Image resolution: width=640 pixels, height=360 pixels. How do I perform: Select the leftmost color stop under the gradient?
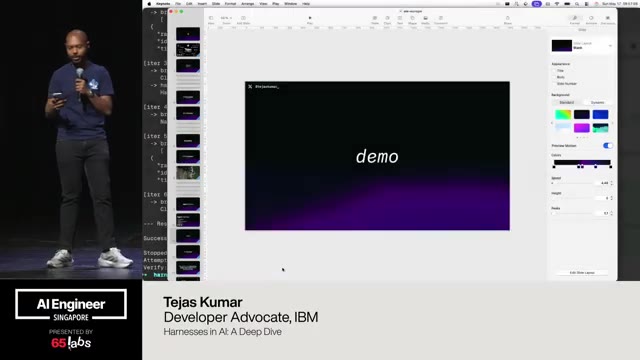[554, 167]
